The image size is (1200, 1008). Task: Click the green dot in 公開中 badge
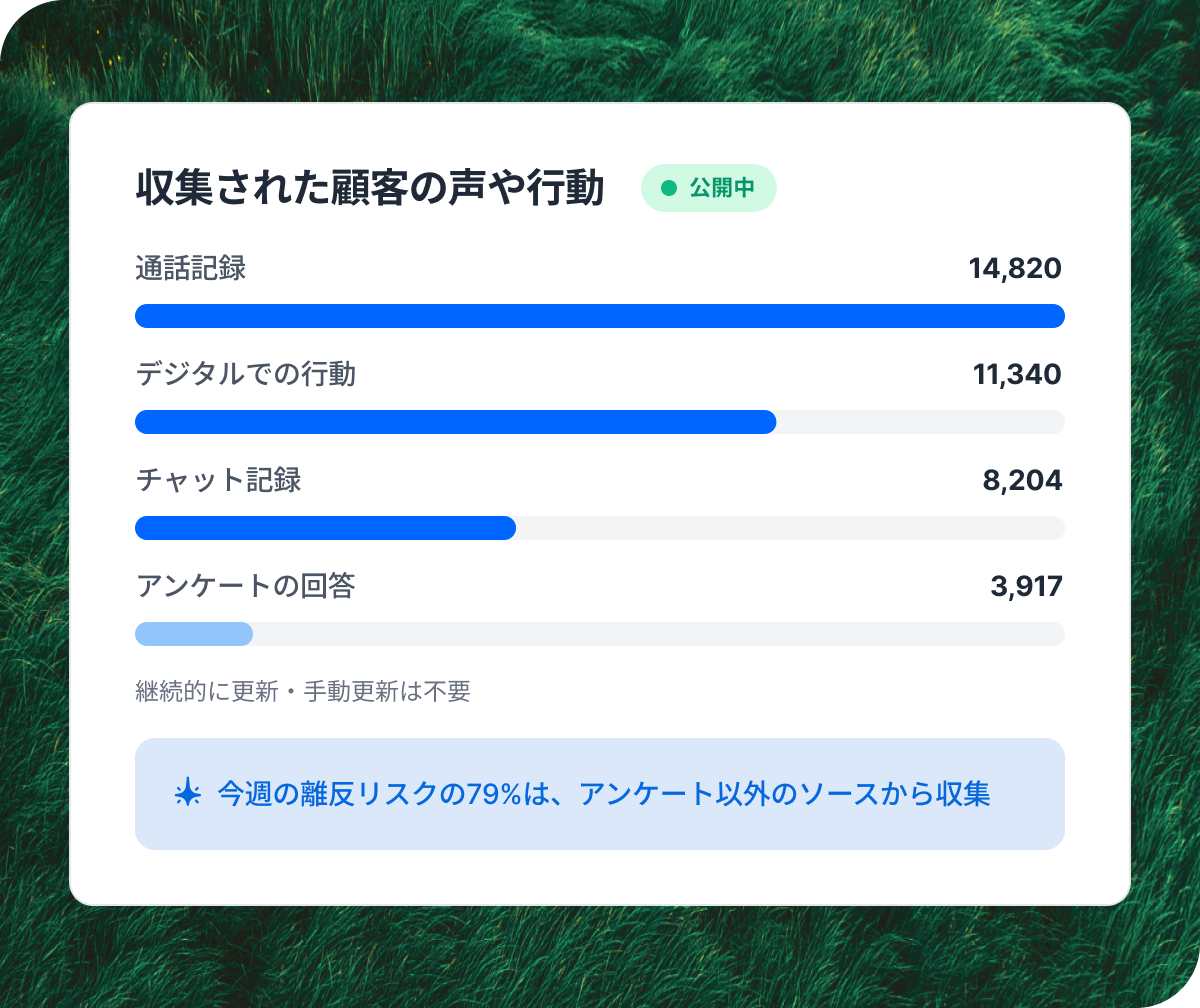669,188
